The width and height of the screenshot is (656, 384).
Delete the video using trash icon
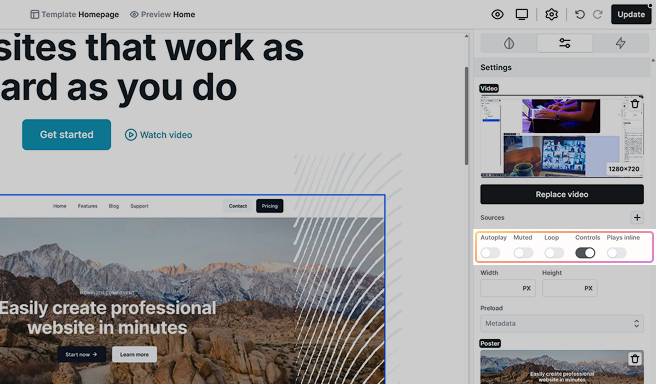coord(635,104)
